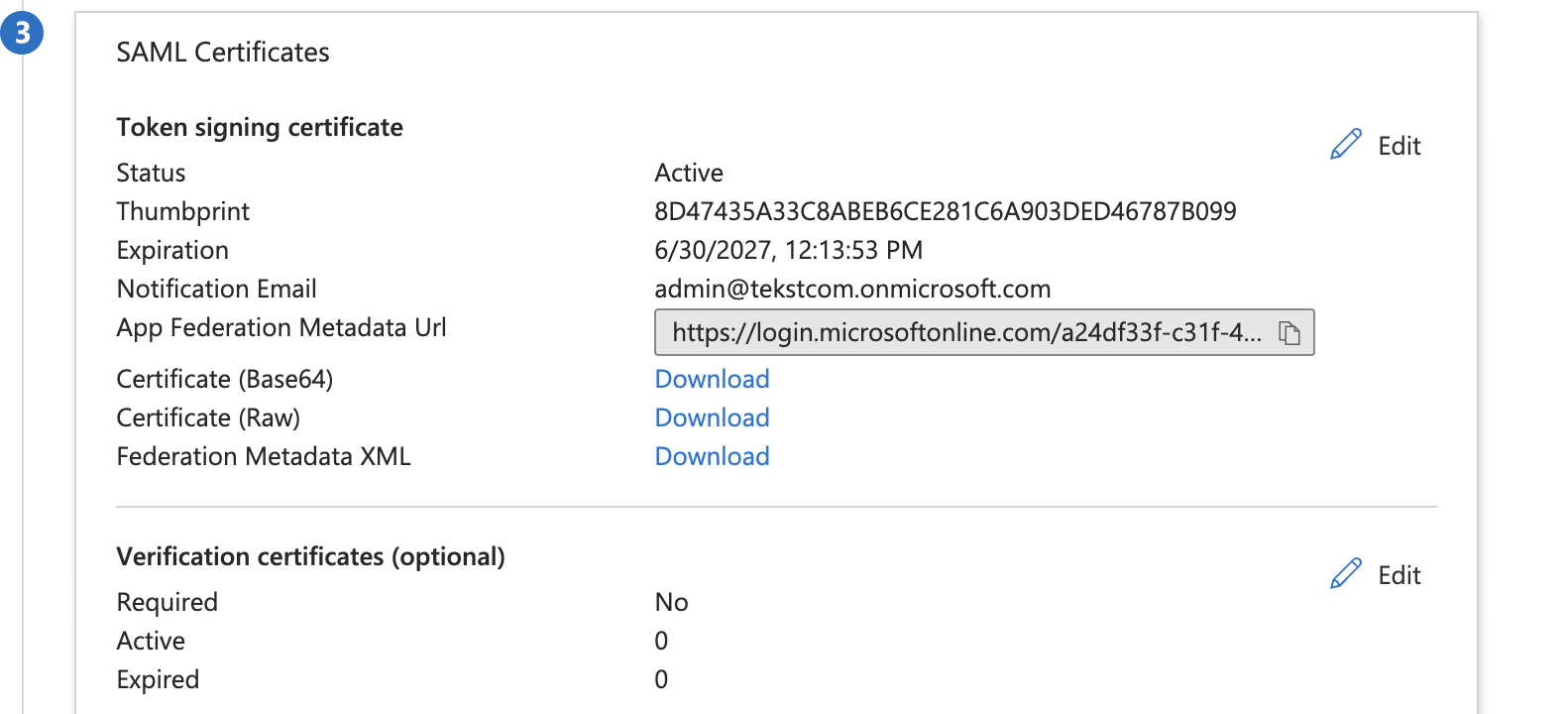Download the Certificate (Base64)
The width and height of the screenshot is (1568, 714).
click(x=712, y=379)
